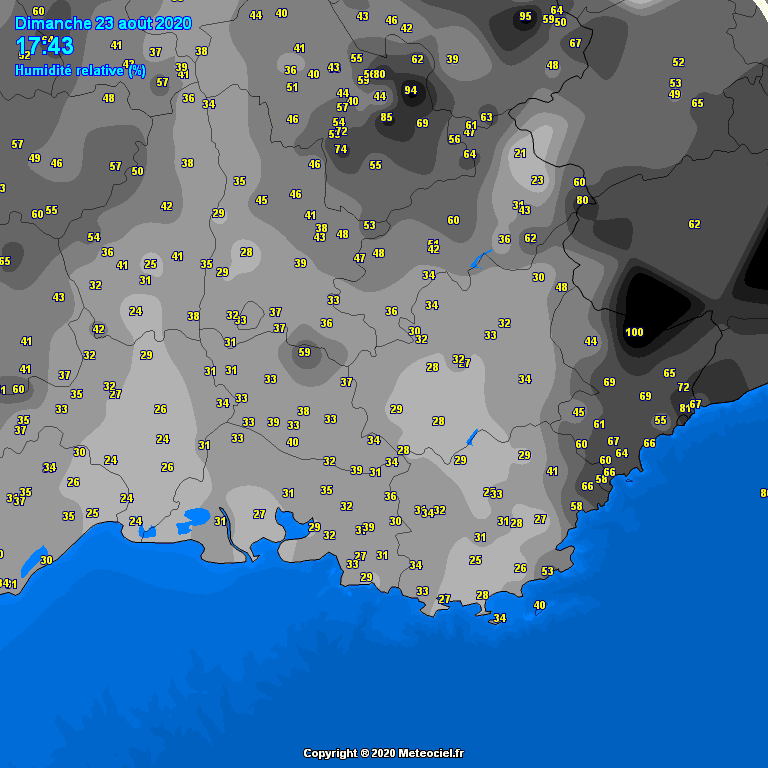Select the 17:43 timestamp
Image resolution: width=768 pixels, height=768 pixels.
[45, 46]
